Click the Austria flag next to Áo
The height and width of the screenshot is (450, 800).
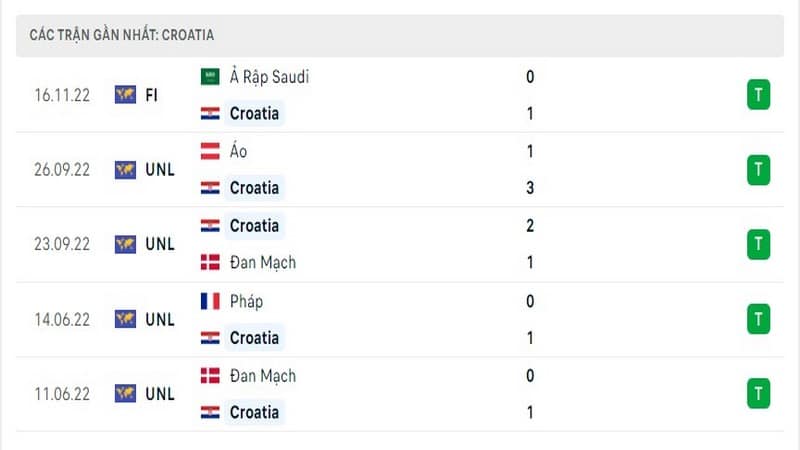210,151
